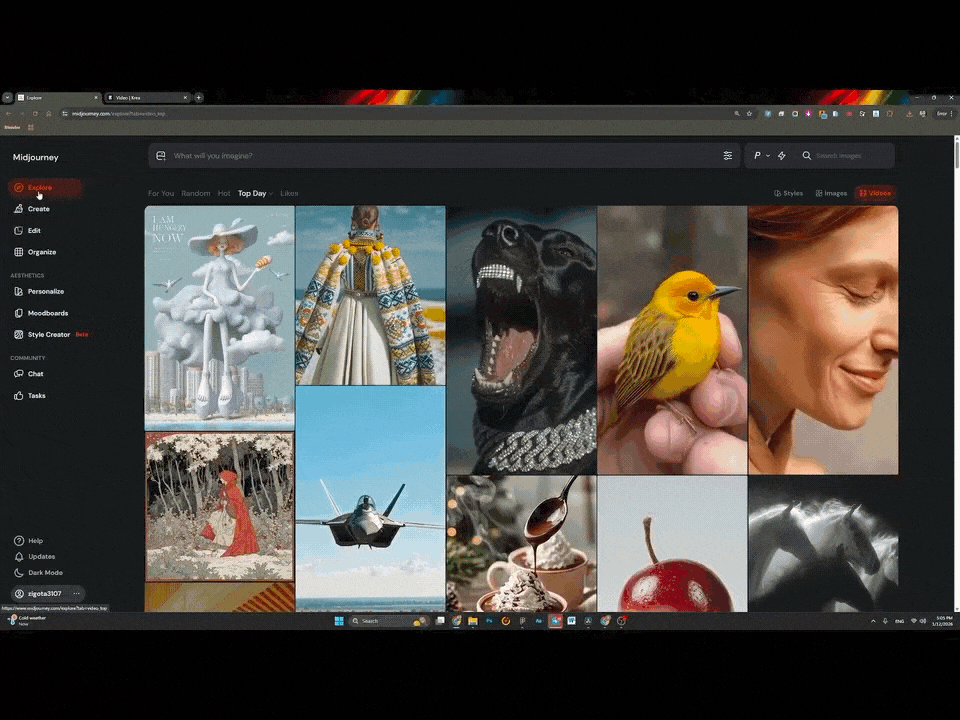
Task: Open After Effects from the taskbar
Action: (539, 621)
